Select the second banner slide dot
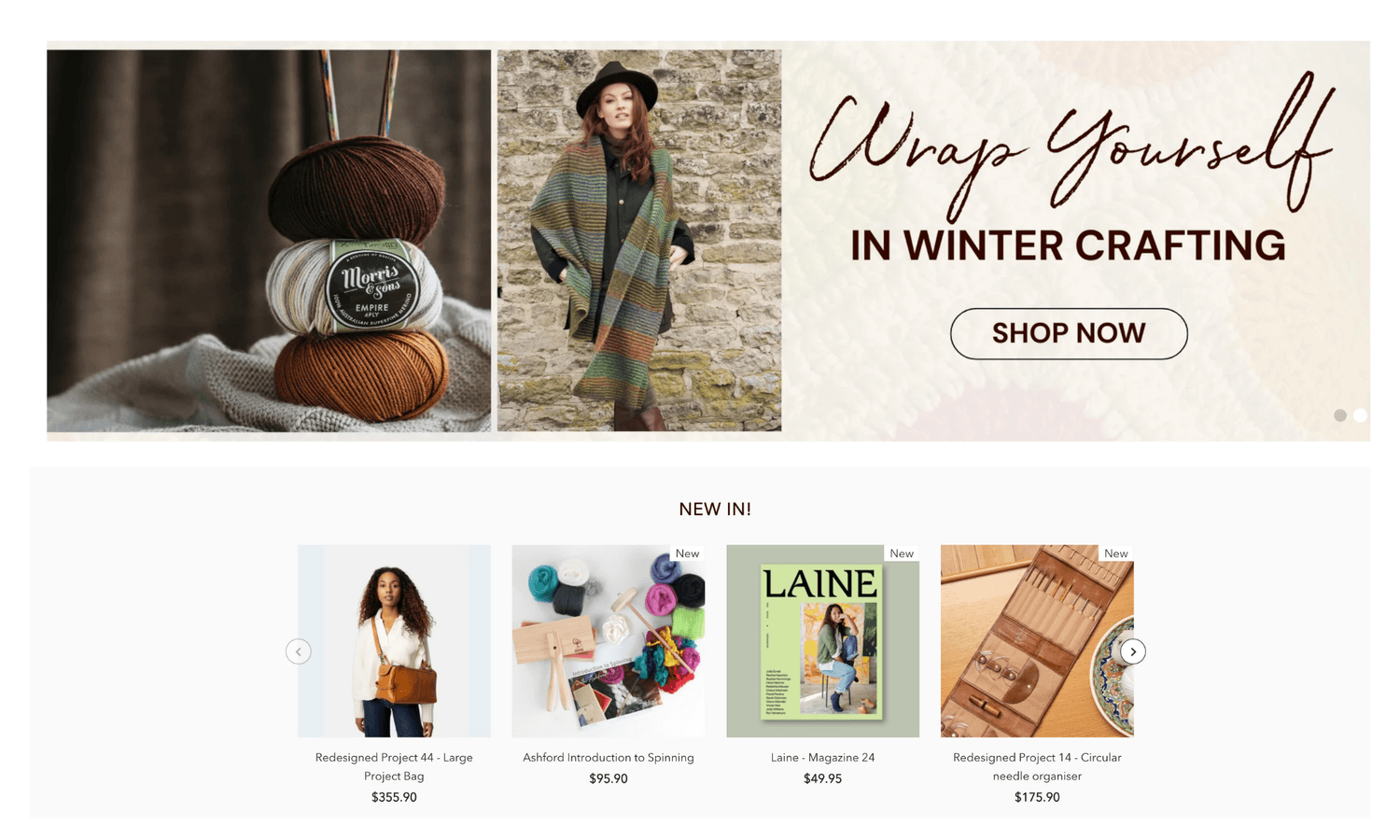 click(1361, 415)
